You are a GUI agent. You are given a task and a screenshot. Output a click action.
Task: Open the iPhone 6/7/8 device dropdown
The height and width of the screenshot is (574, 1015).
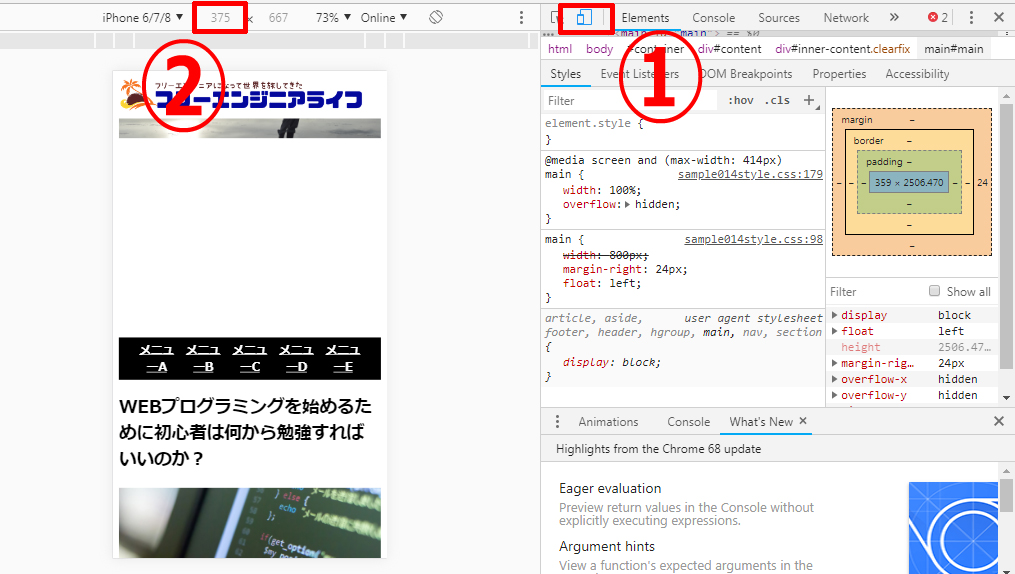143,18
